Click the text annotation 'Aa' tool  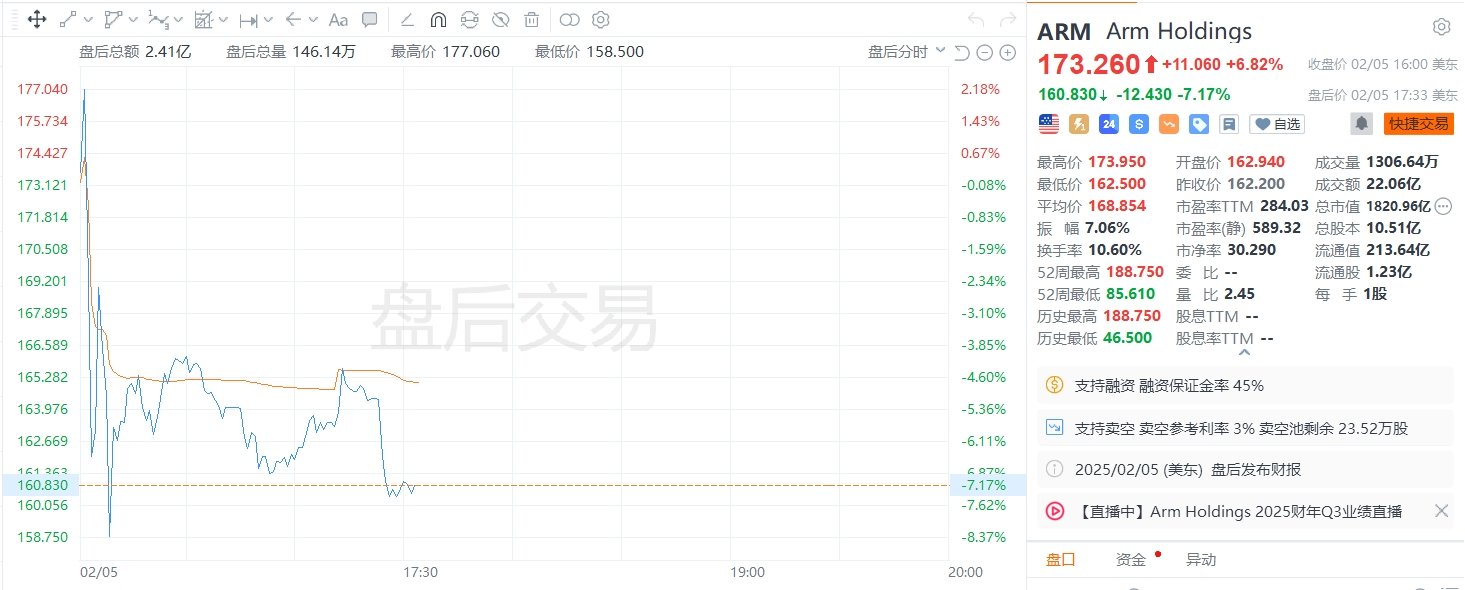pos(338,19)
